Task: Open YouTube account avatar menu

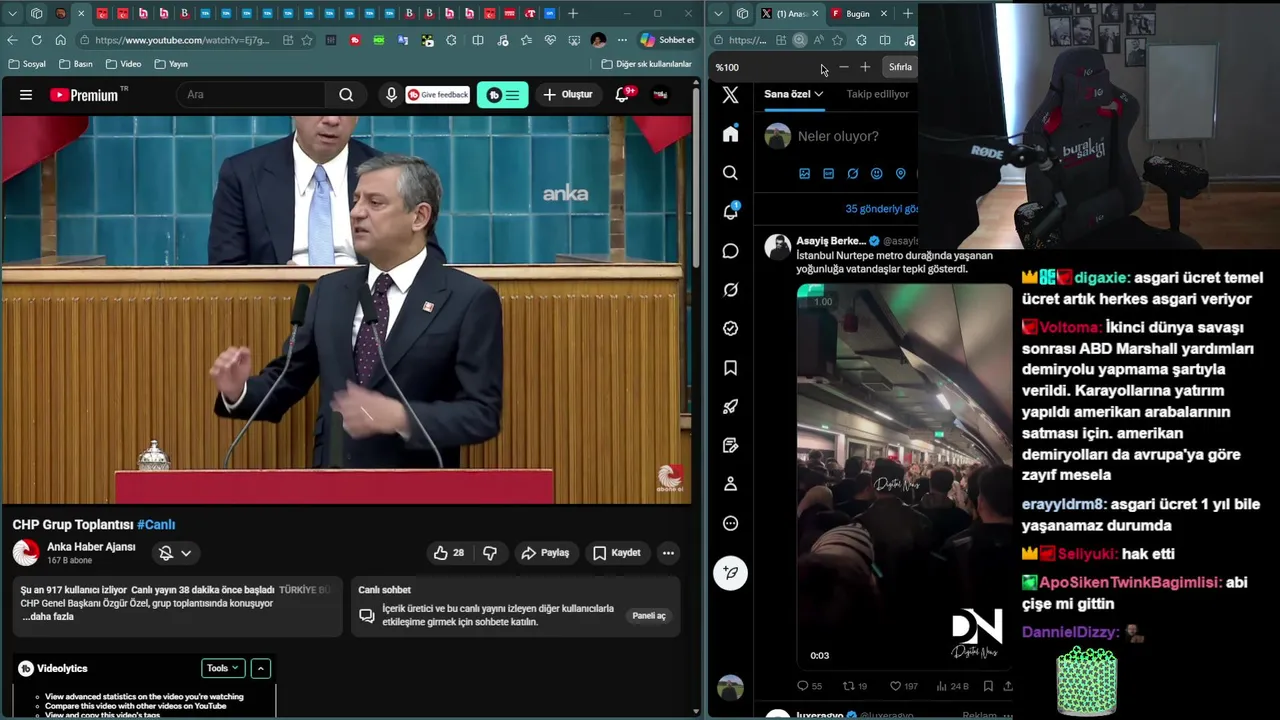Action: click(660, 95)
